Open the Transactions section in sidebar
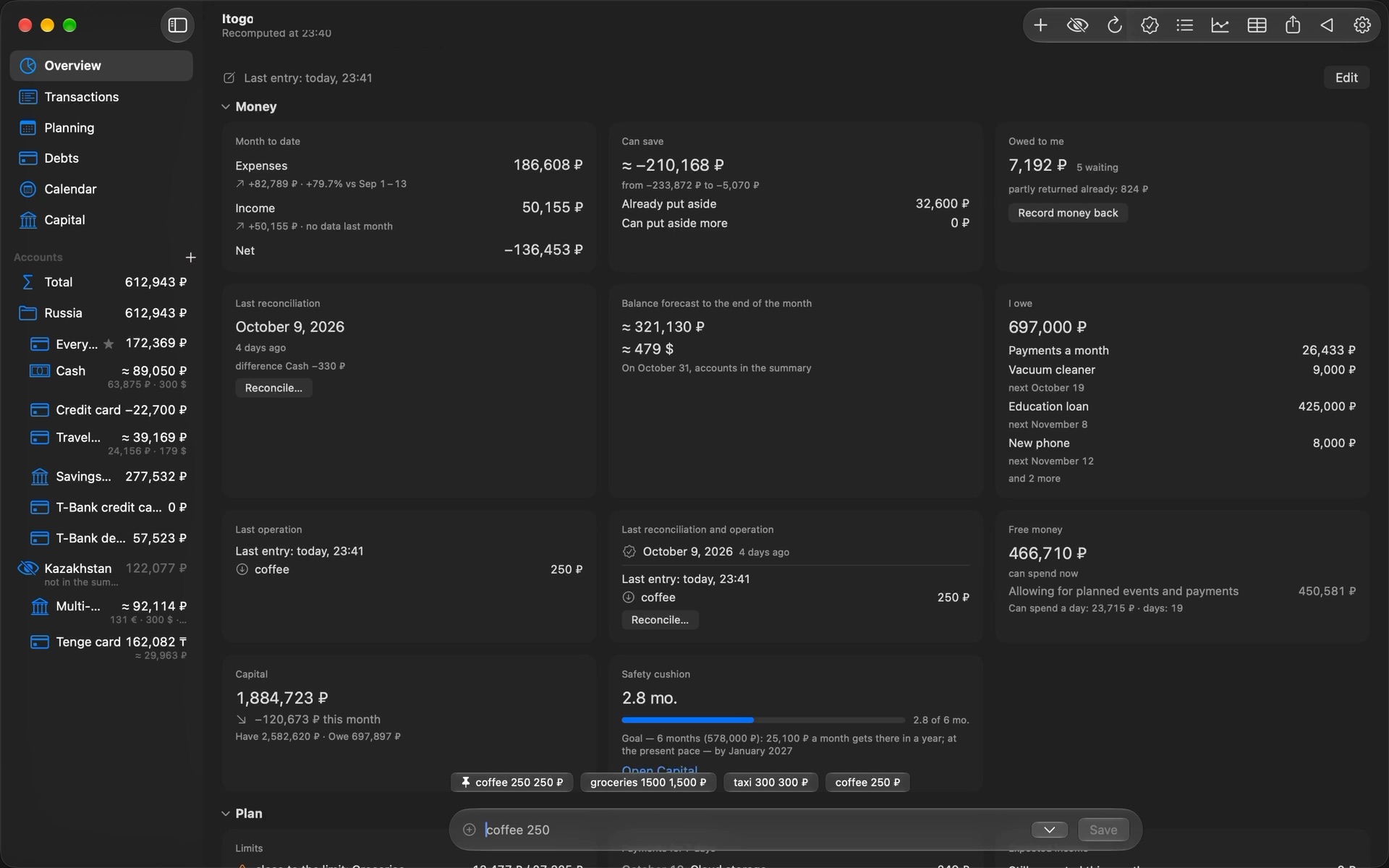Viewport: 1389px width, 868px height. click(101, 97)
